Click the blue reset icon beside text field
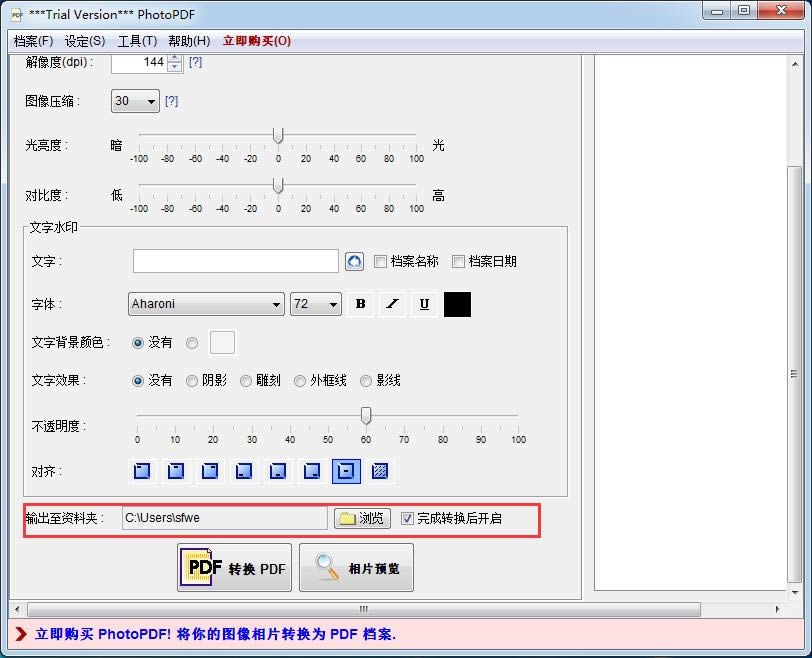Image resolution: width=812 pixels, height=658 pixels. click(x=354, y=261)
